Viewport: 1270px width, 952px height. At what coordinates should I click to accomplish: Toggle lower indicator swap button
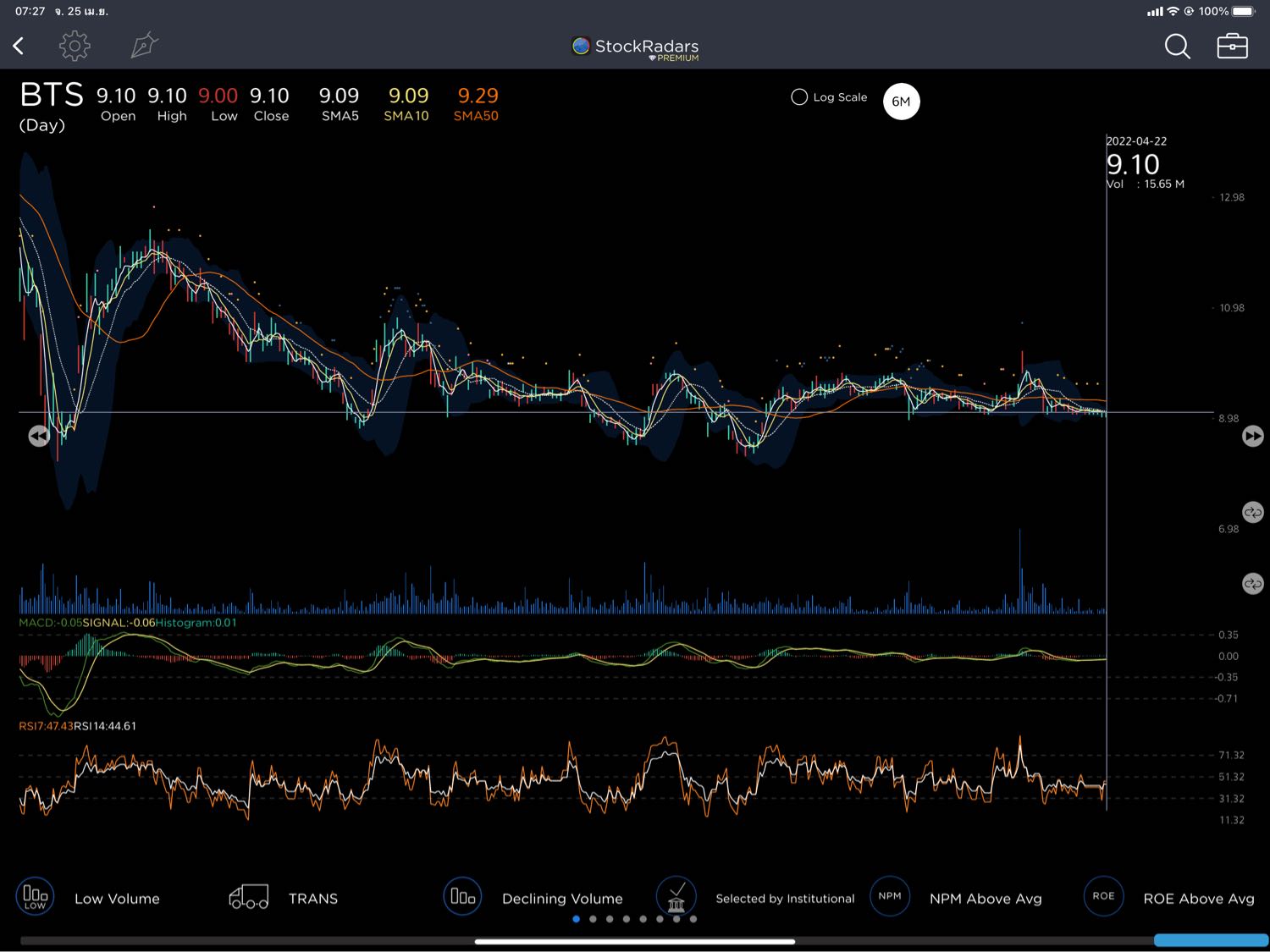(1252, 584)
